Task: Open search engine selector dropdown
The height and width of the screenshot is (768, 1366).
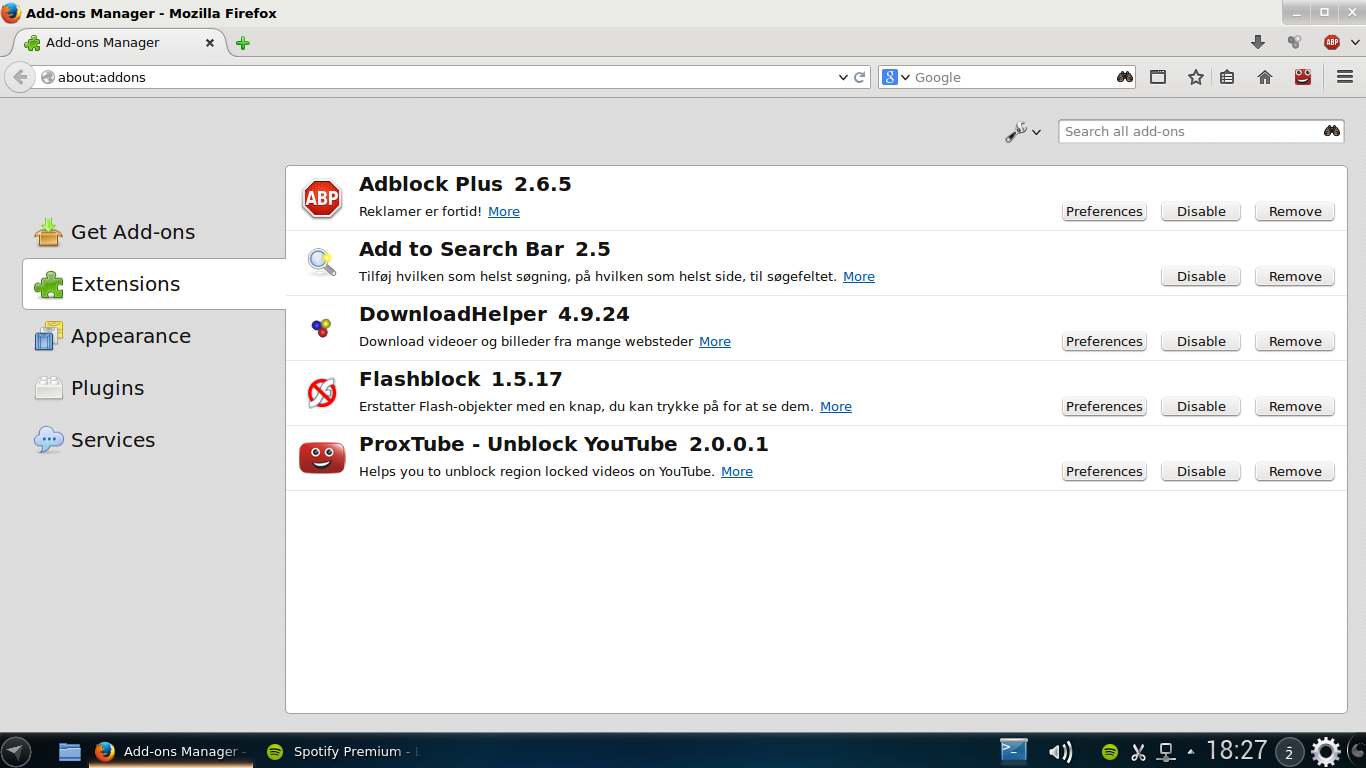Action: click(x=897, y=77)
